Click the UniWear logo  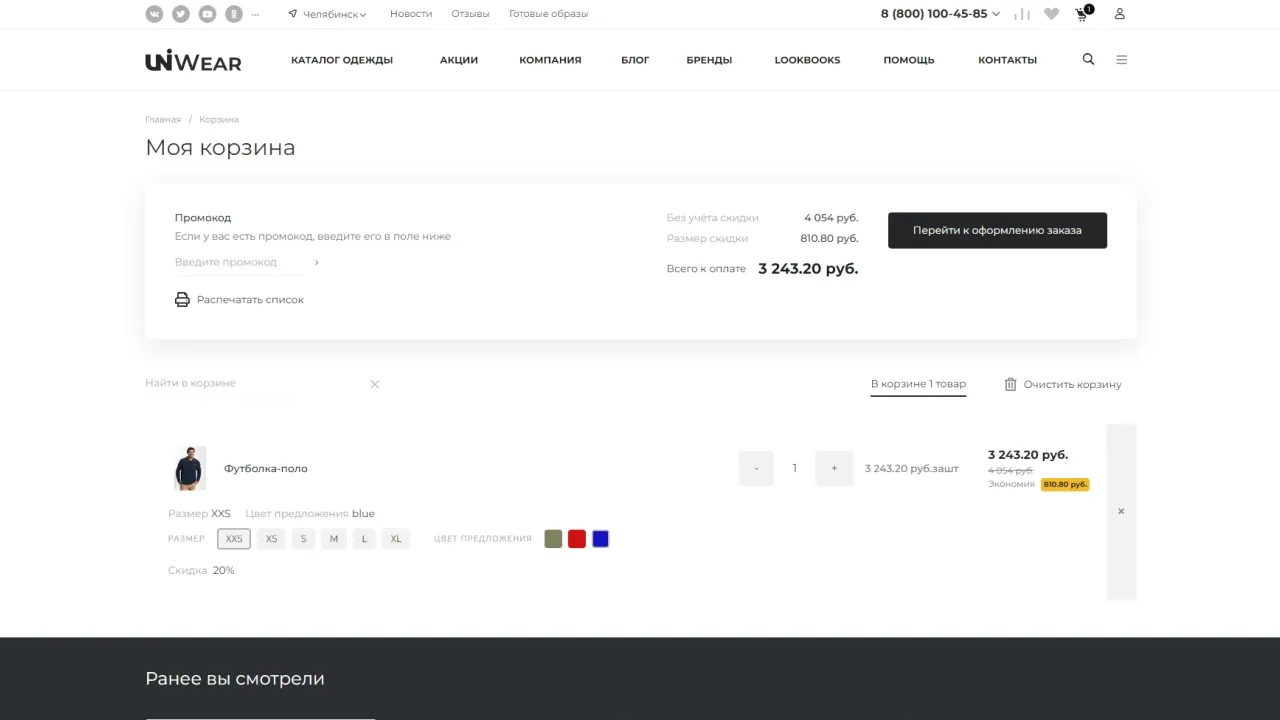click(x=193, y=60)
